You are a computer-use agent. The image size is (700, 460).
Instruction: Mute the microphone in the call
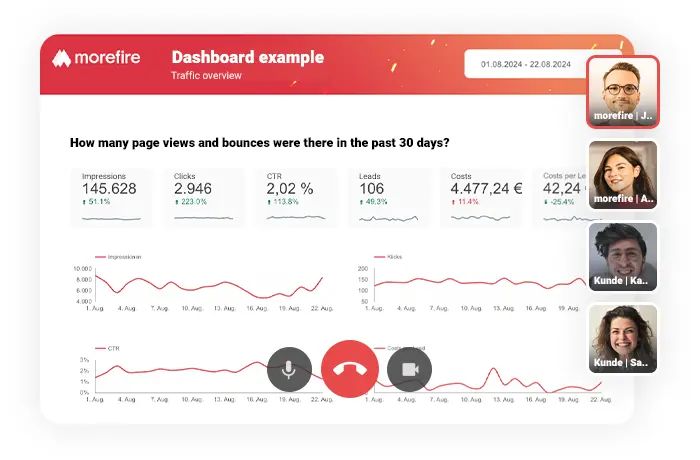(289, 369)
